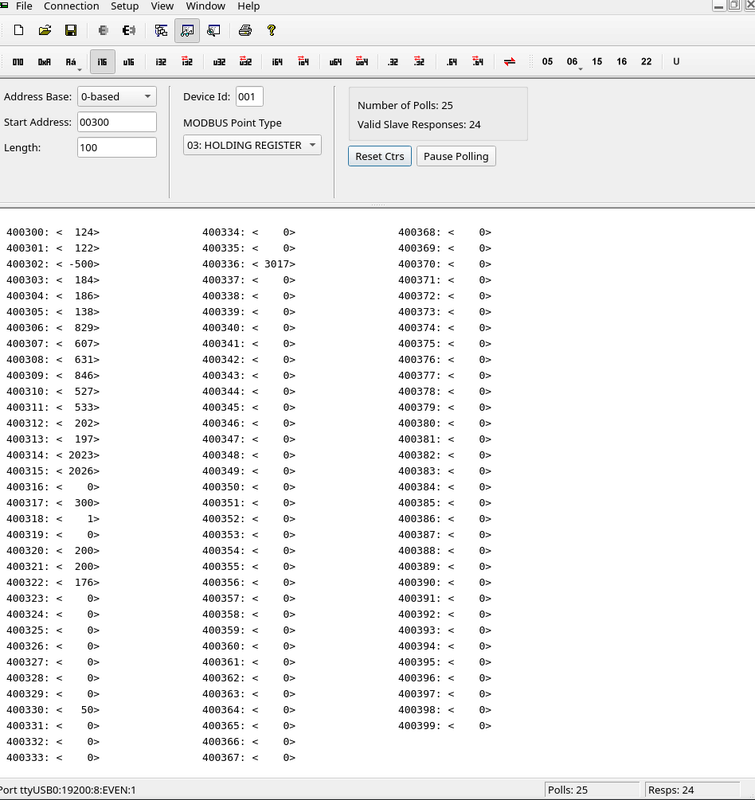Click the Polls: 25 status bar field
This screenshot has width=755, height=800.
pyautogui.click(x=592, y=790)
